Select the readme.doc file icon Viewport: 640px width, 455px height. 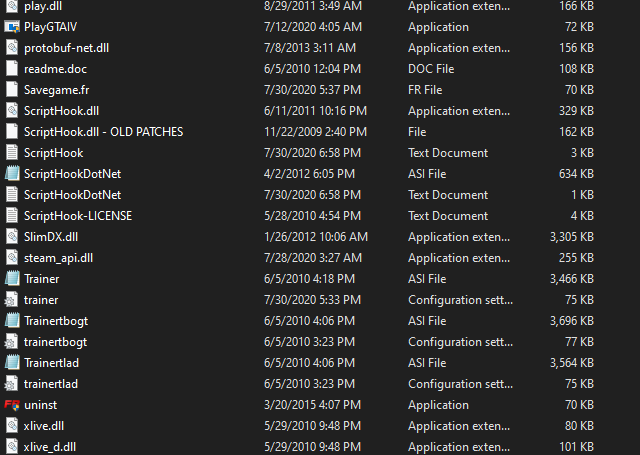coord(12,69)
